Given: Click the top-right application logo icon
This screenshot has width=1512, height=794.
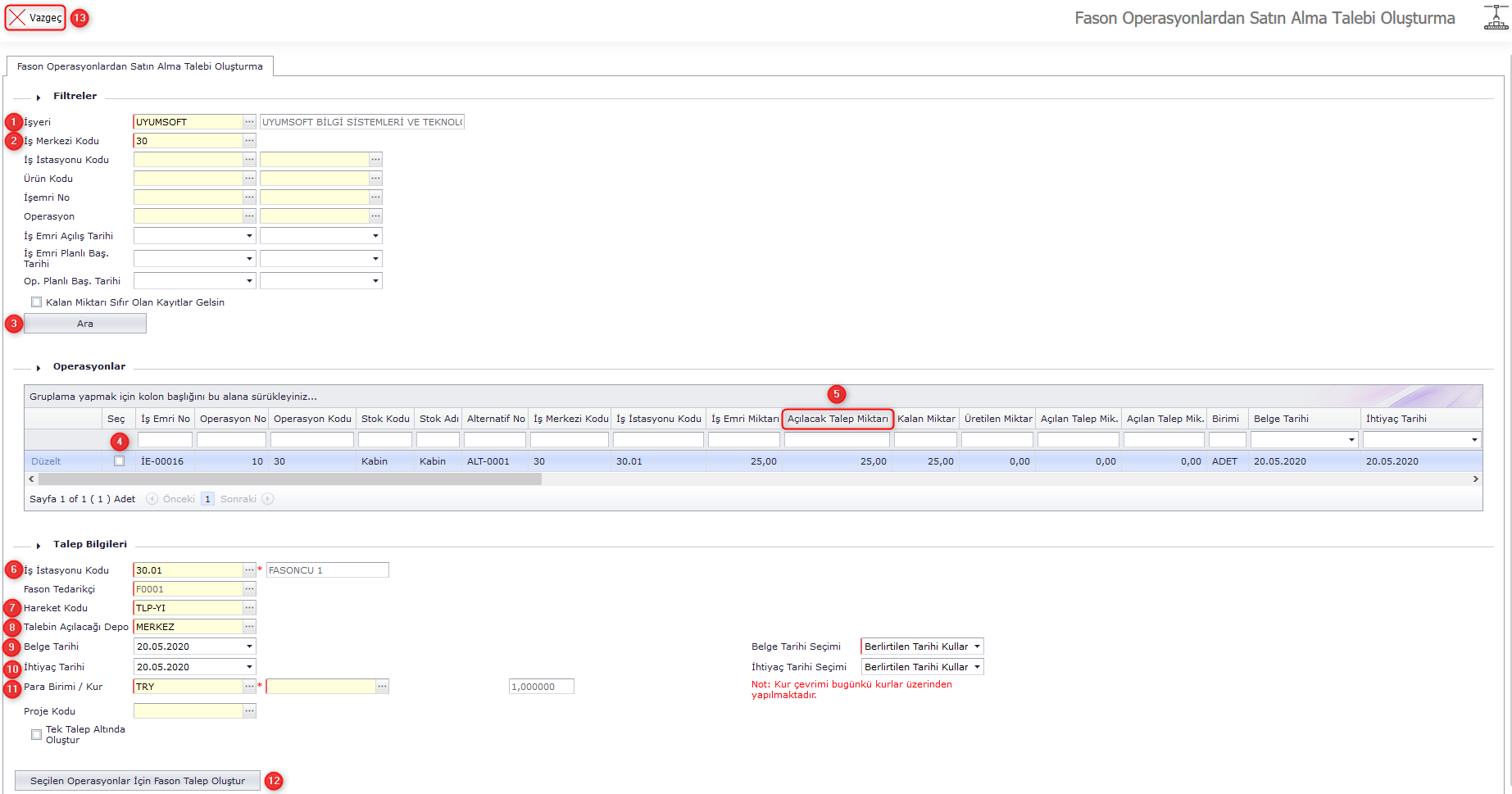Looking at the screenshot, I should [1496, 17].
